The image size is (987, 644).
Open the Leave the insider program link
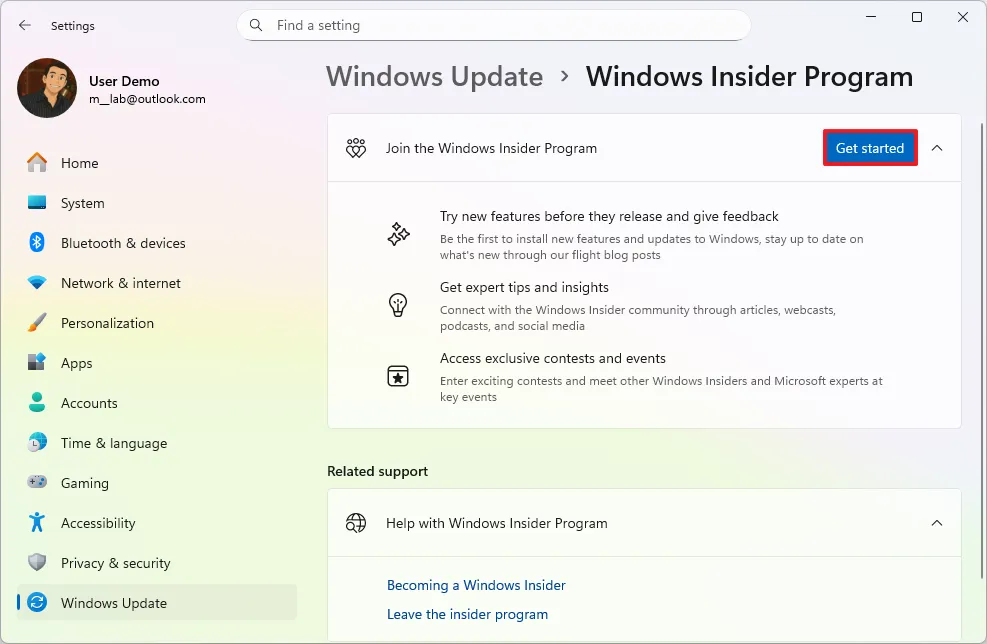click(x=467, y=614)
